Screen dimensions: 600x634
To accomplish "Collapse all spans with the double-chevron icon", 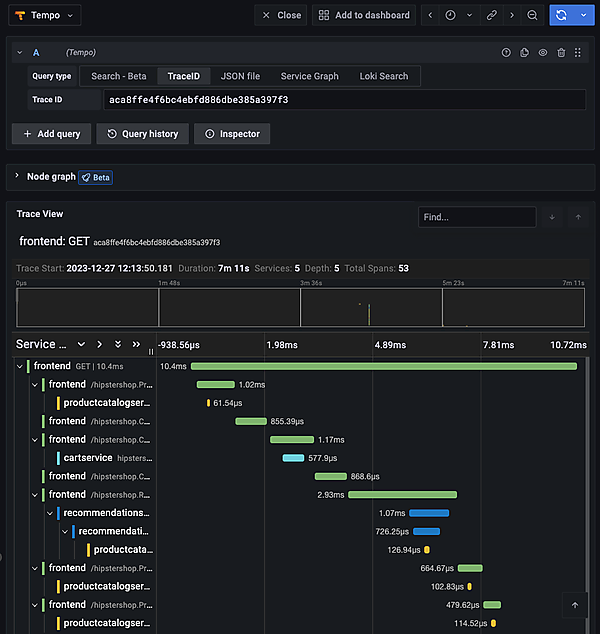I will (136, 344).
